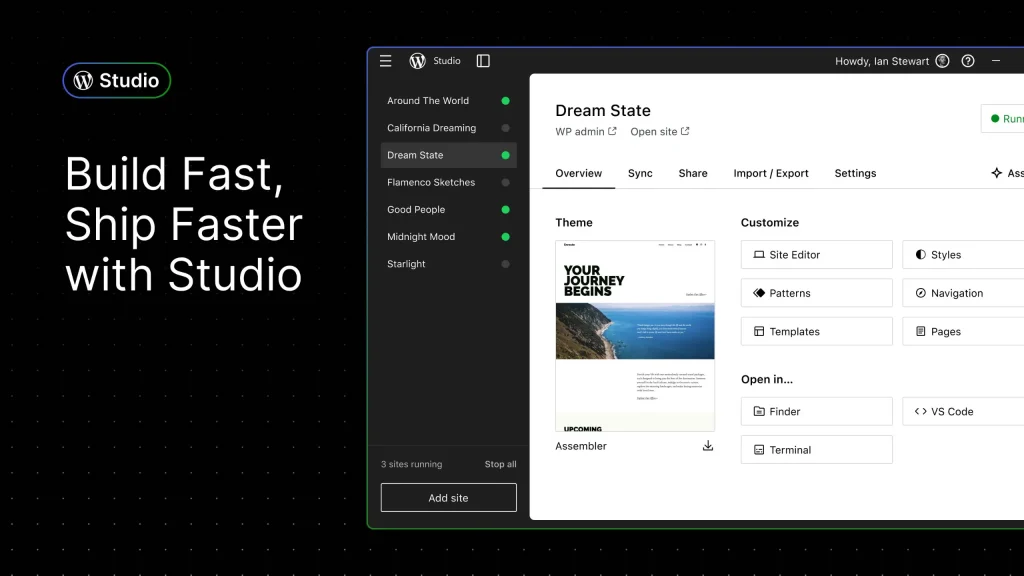Download the Assembler theme icon

click(708, 446)
